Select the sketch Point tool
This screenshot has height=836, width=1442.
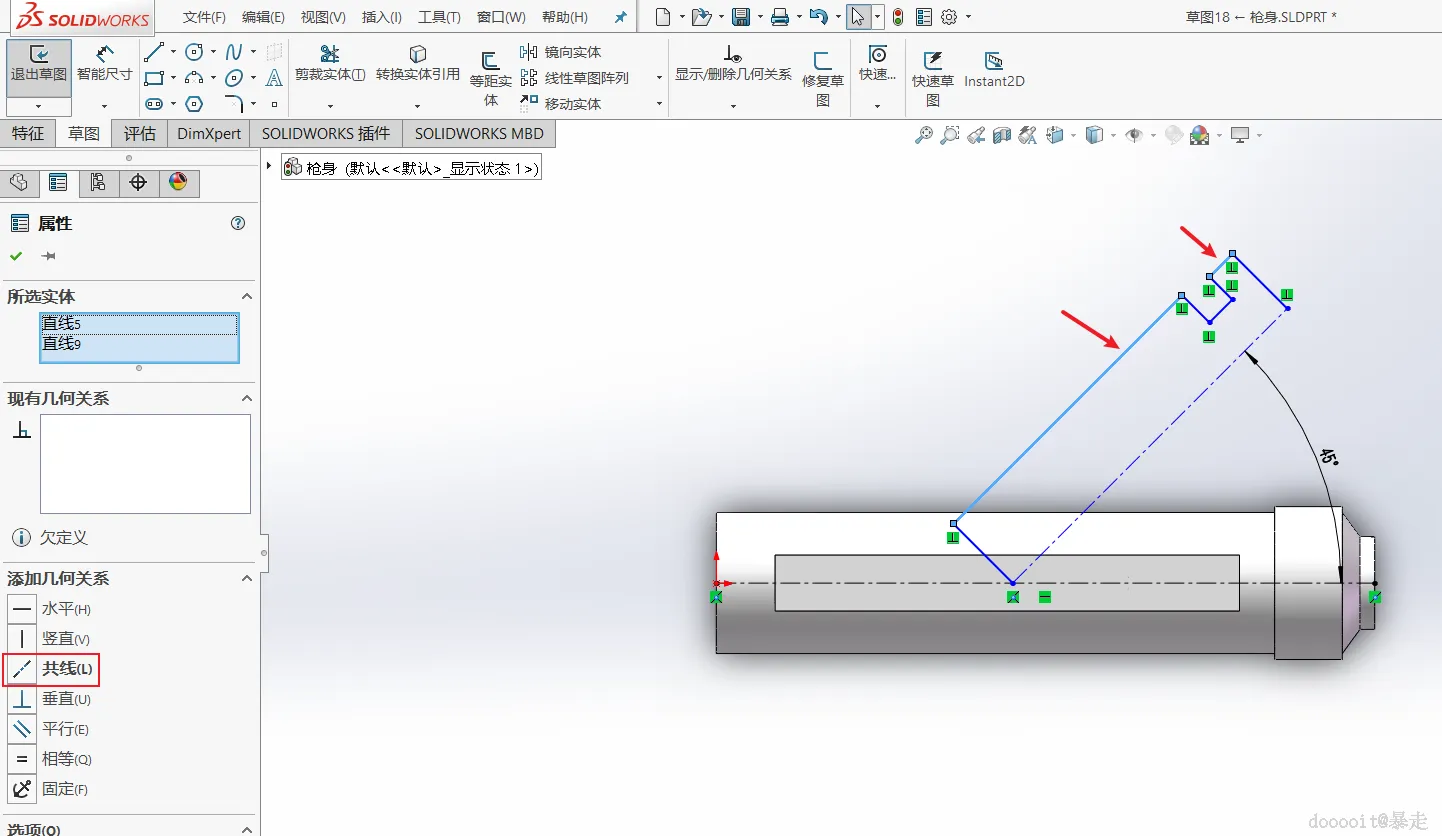274,104
